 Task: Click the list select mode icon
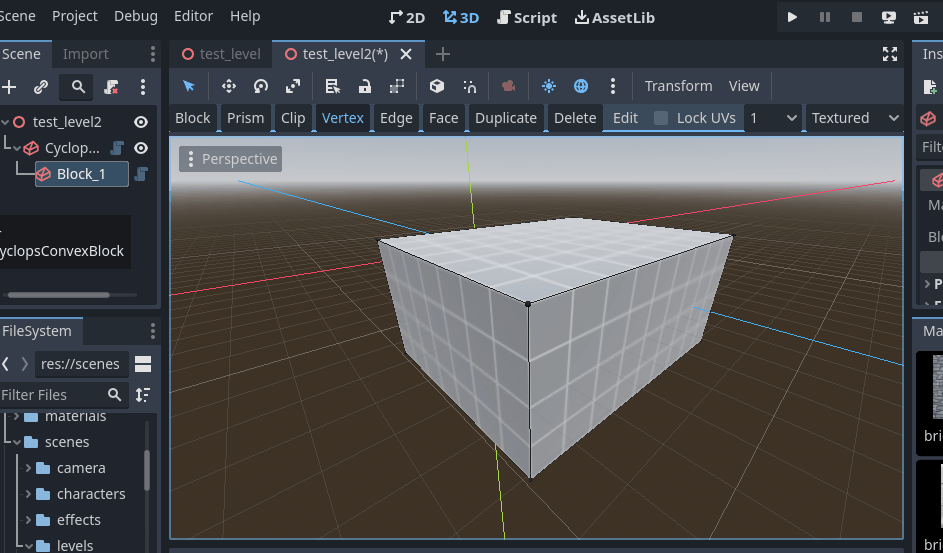click(x=333, y=86)
